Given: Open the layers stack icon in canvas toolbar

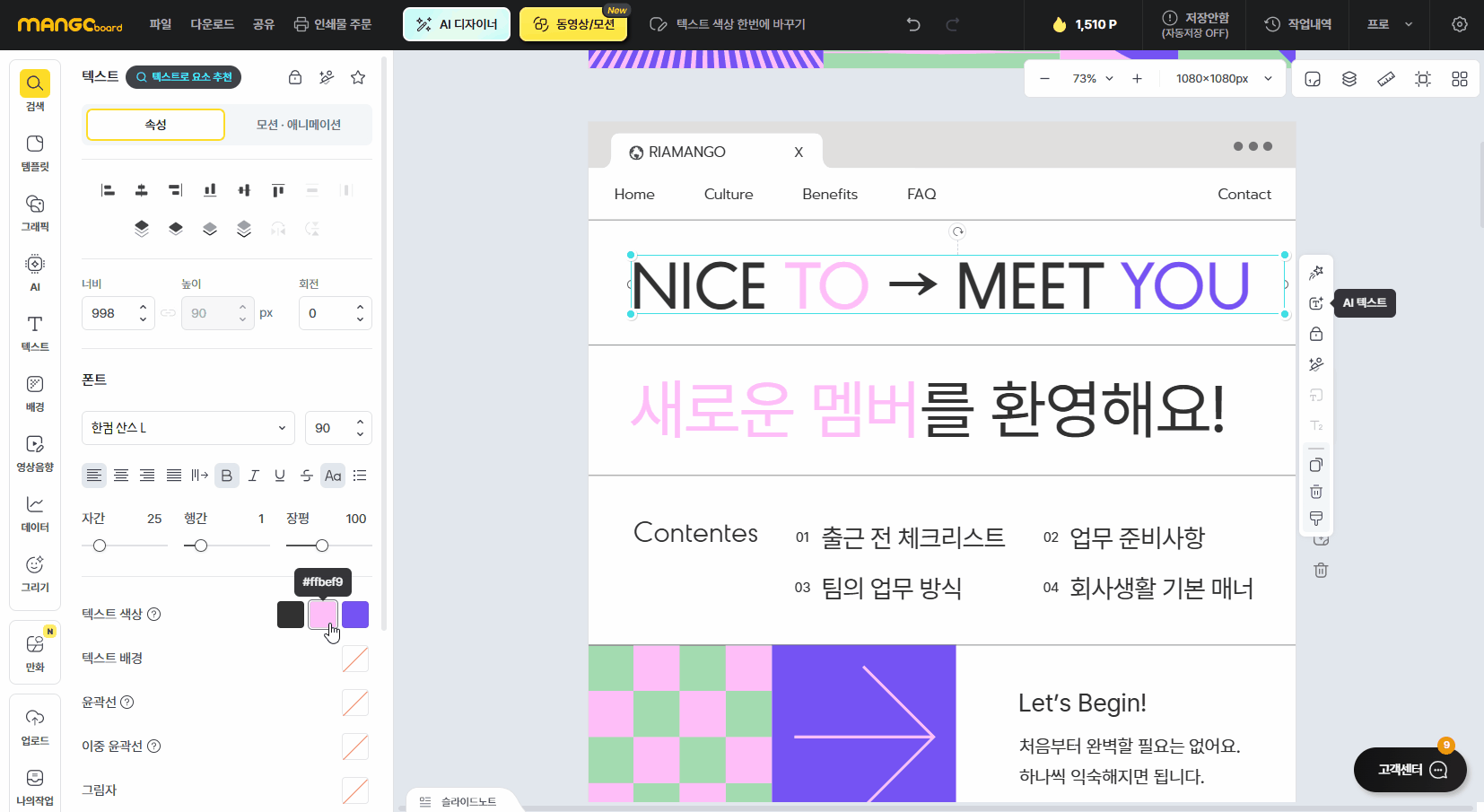Looking at the screenshot, I should (1349, 79).
